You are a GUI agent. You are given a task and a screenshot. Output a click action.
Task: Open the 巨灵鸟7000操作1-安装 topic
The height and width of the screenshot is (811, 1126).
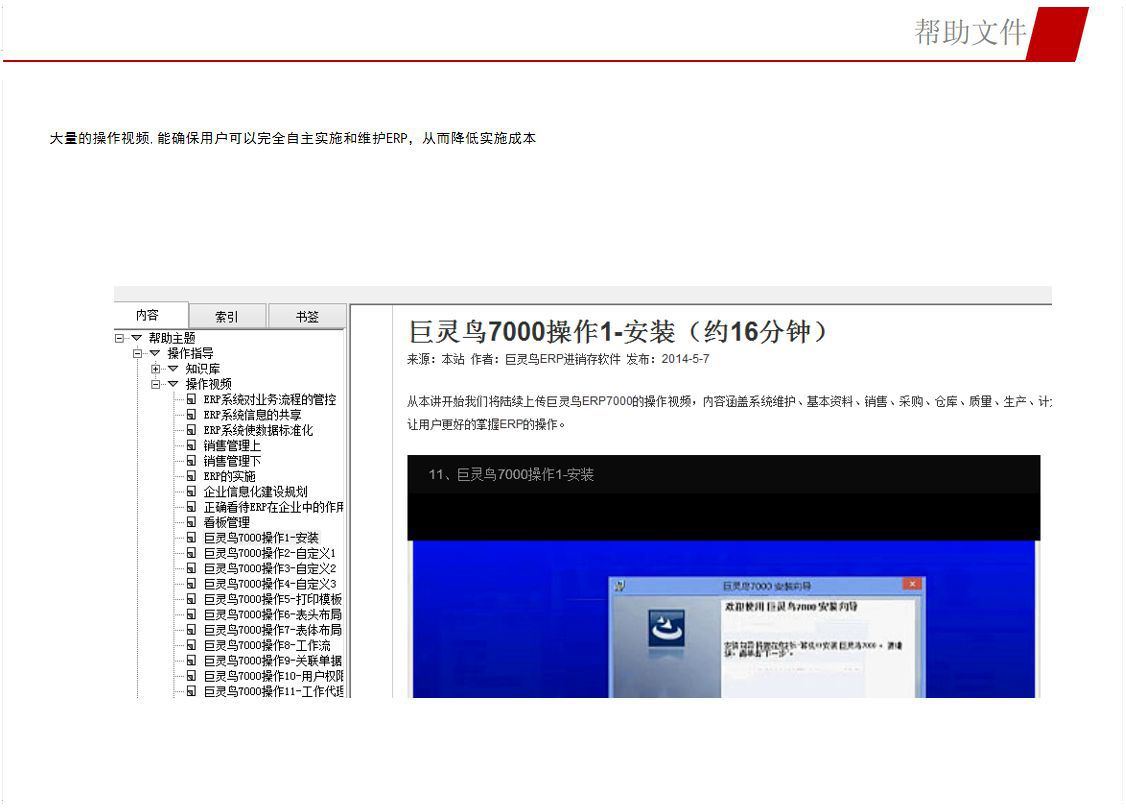pos(261,538)
